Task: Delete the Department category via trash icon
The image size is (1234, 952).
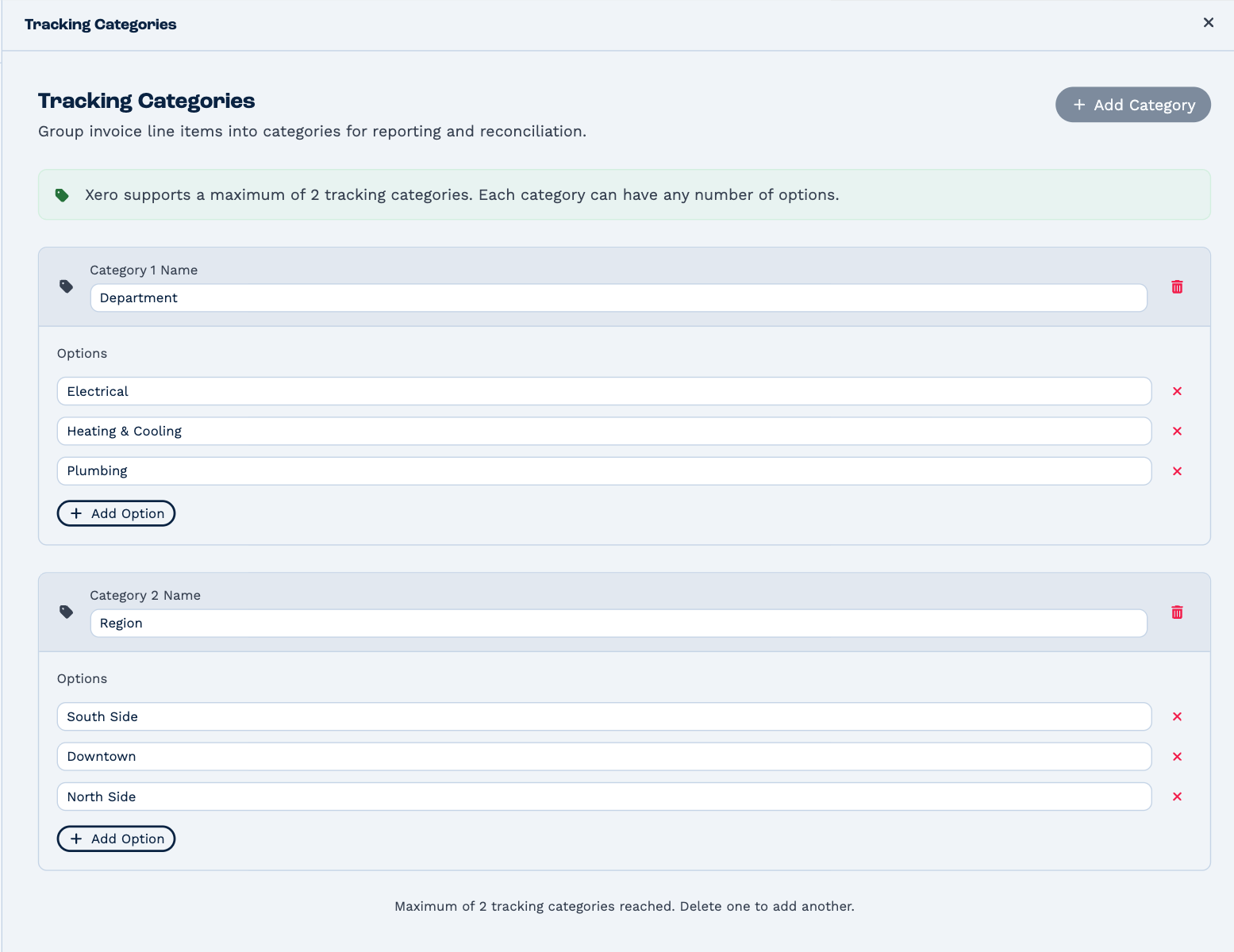Action: pyautogui.click(x=1177, y=286)
